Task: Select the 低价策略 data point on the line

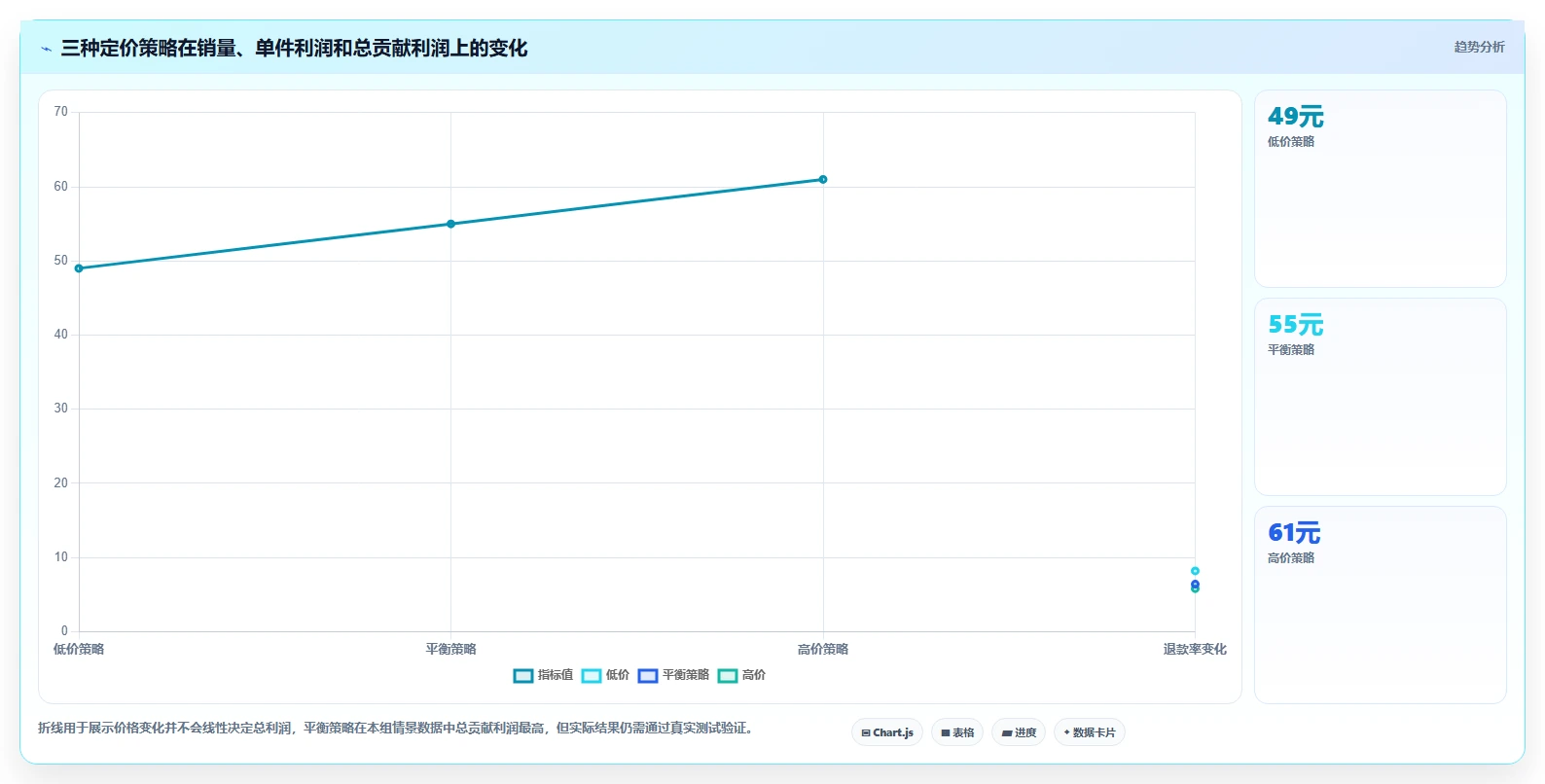Action: click(79, 268)
